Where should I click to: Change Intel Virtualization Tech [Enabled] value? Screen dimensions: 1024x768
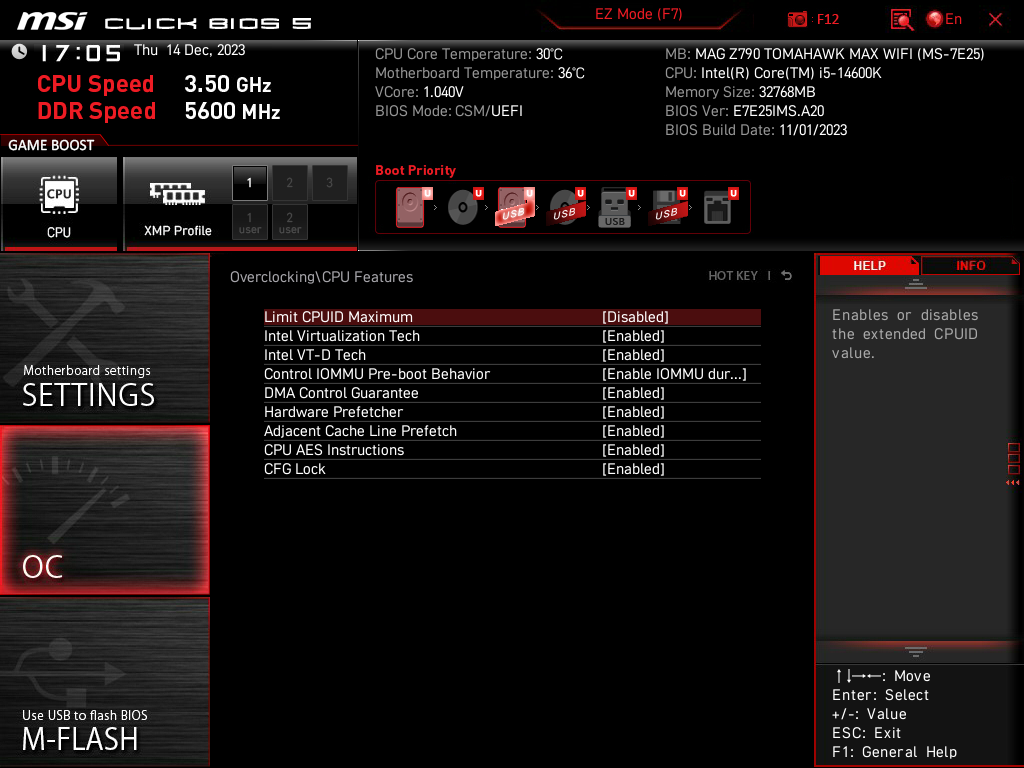(x=633, y=336)
